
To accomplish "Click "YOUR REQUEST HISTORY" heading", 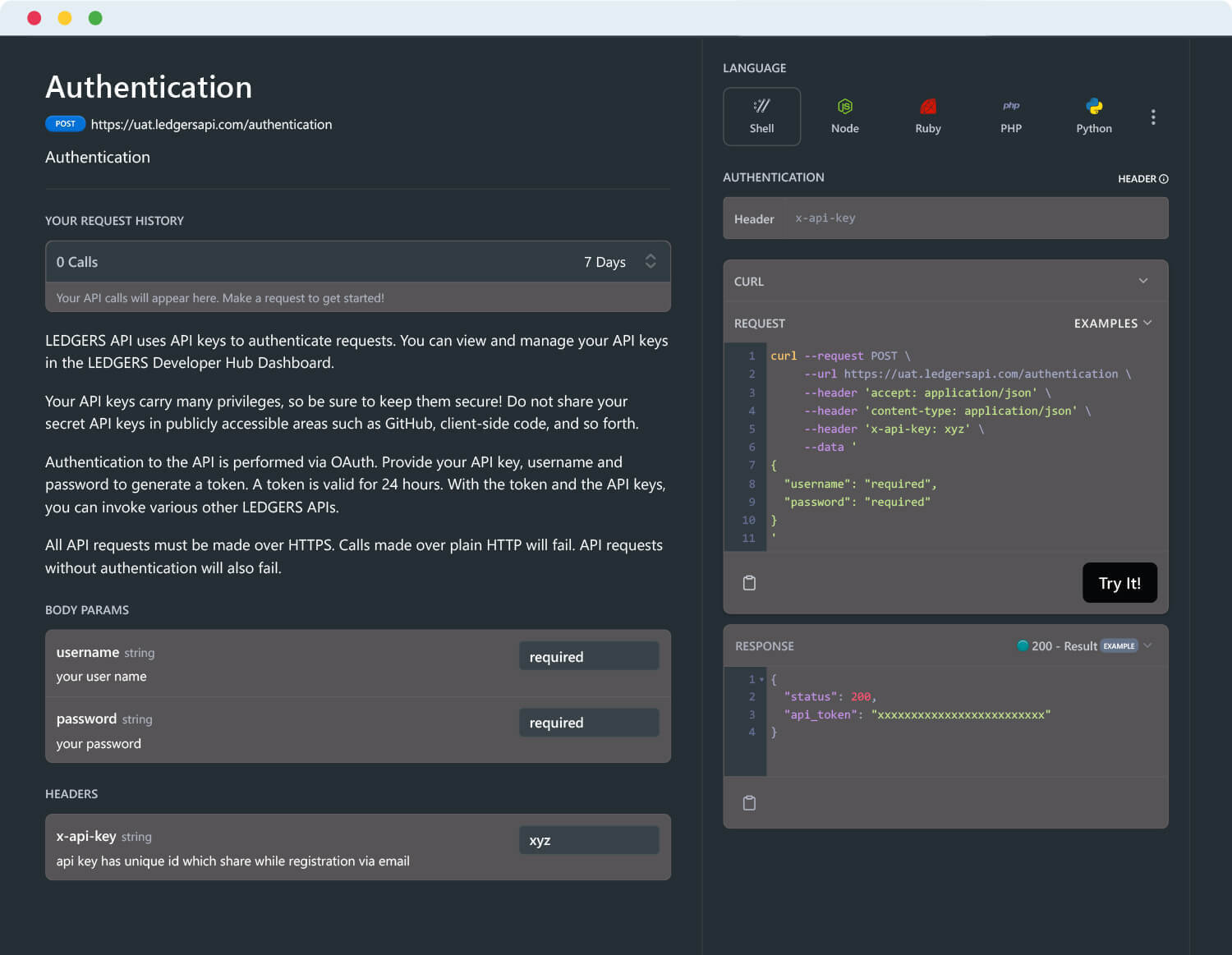I will 114,221.
